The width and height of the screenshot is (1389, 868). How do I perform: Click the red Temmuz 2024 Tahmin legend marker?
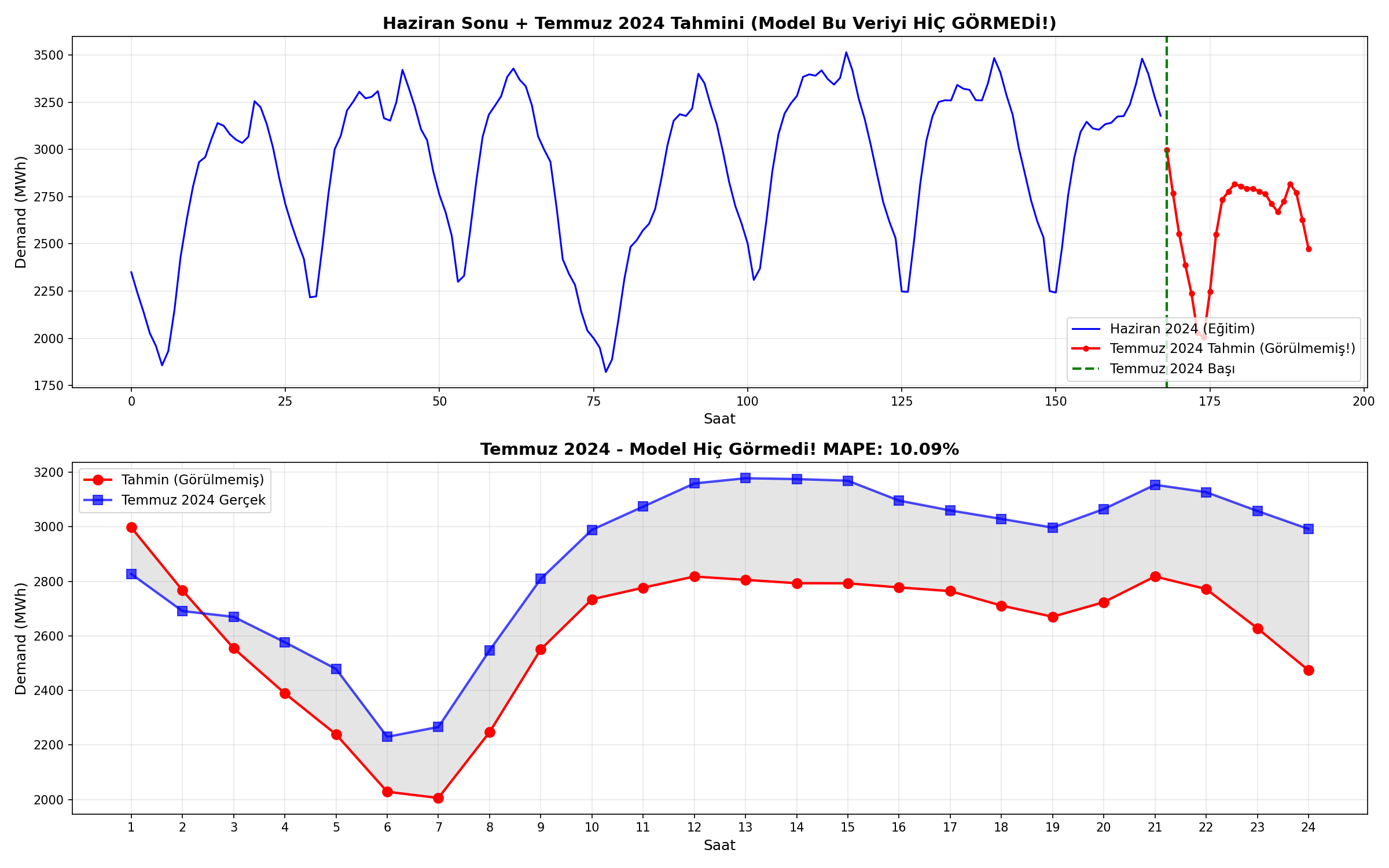coord(1086,349)
